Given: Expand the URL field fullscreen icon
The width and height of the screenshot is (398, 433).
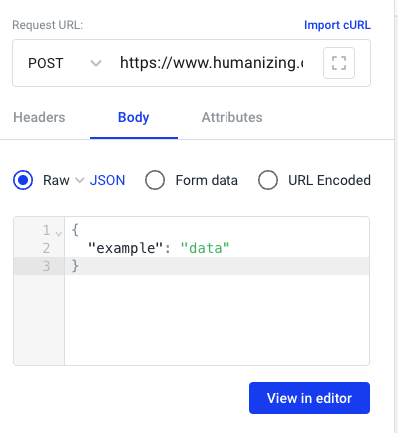Looking at the screenshot, I should click(339, 63).
